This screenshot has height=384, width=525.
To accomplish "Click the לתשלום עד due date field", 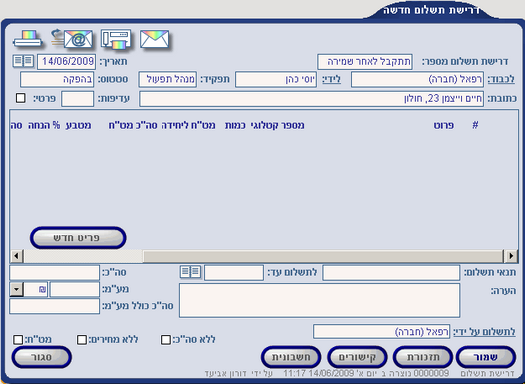I will click(234, 273).
